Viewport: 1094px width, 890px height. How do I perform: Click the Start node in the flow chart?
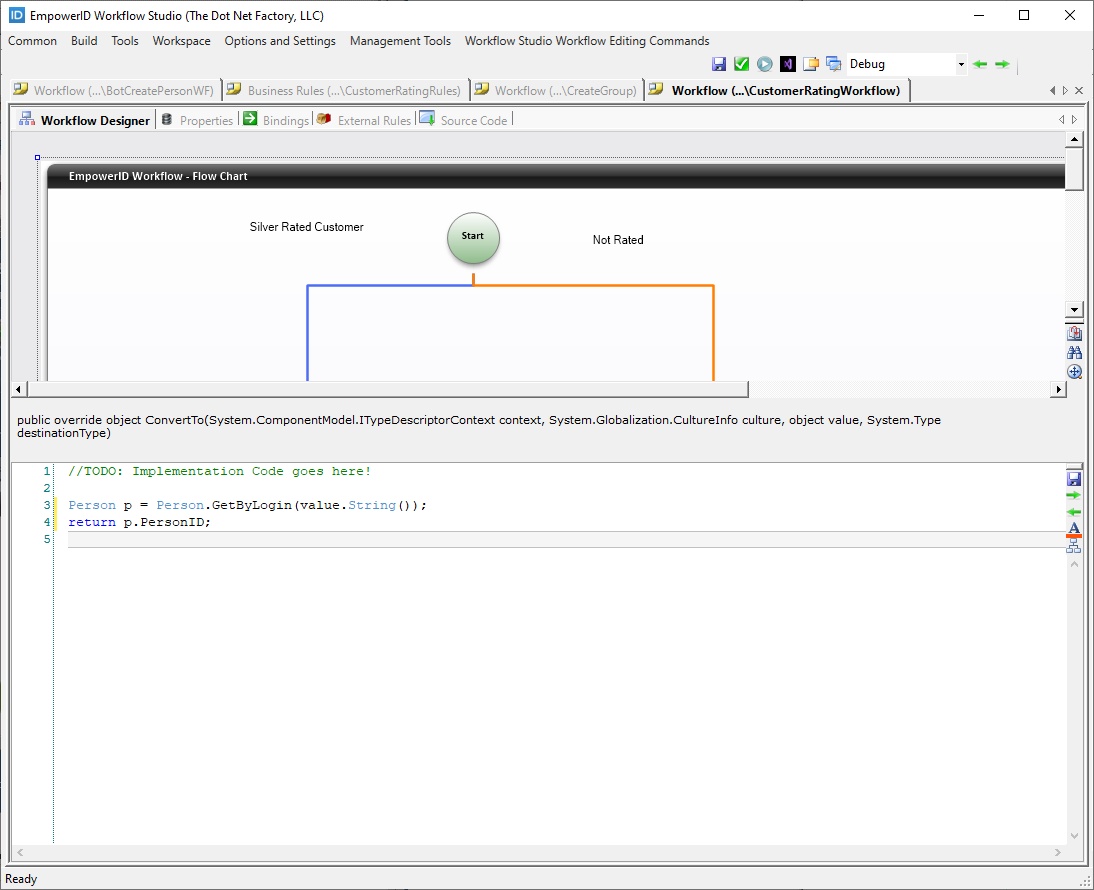tap(473, 238)
